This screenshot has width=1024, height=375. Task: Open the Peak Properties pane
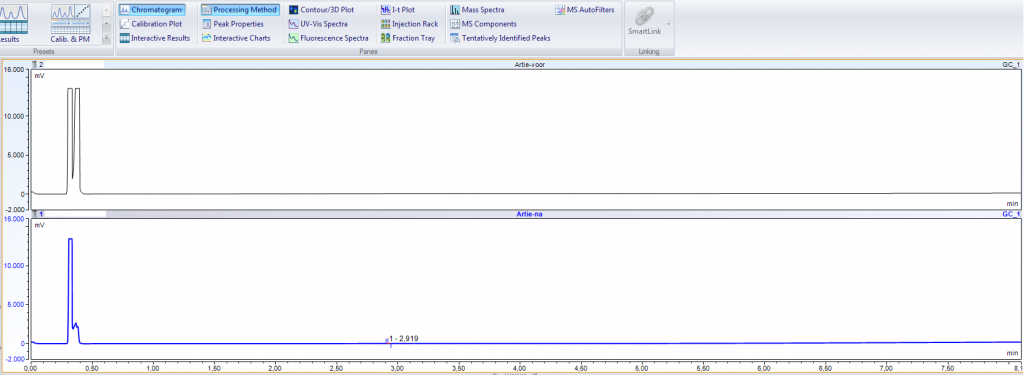coord(233,24)
